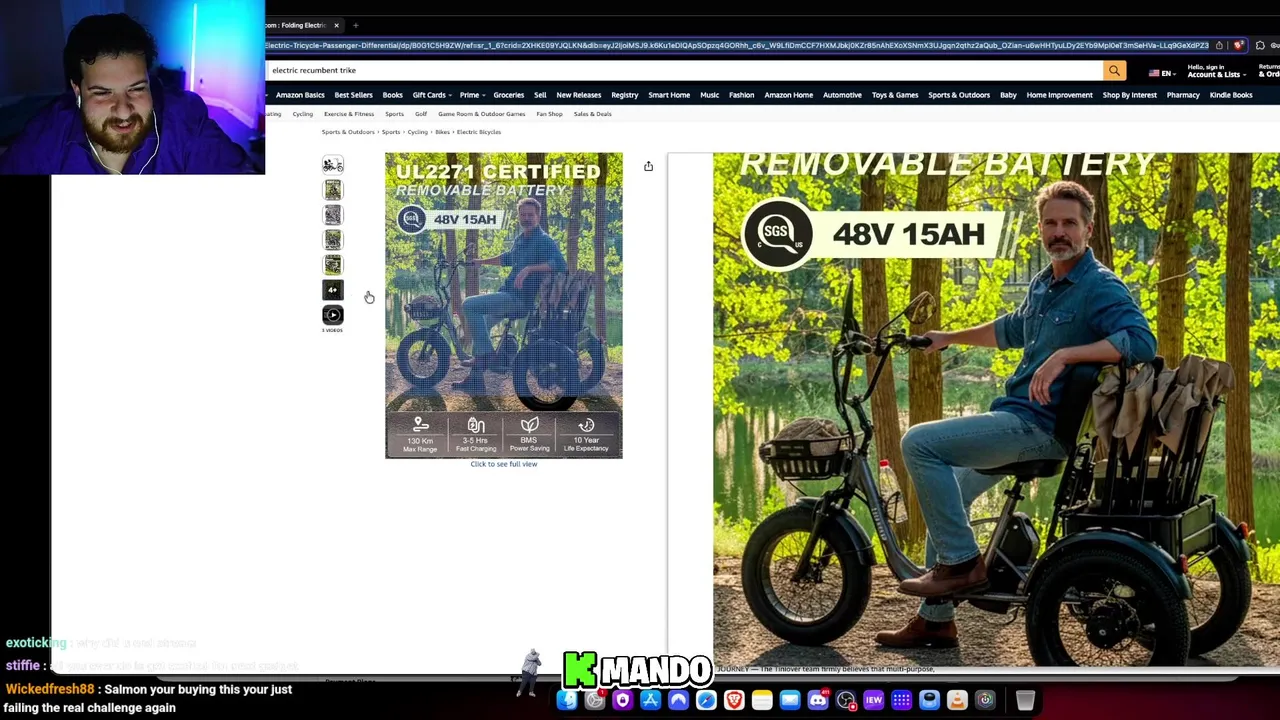Viewport: 1280px width, 720px height.
Task: Open Golf subnav link
Action: [421, 114]
